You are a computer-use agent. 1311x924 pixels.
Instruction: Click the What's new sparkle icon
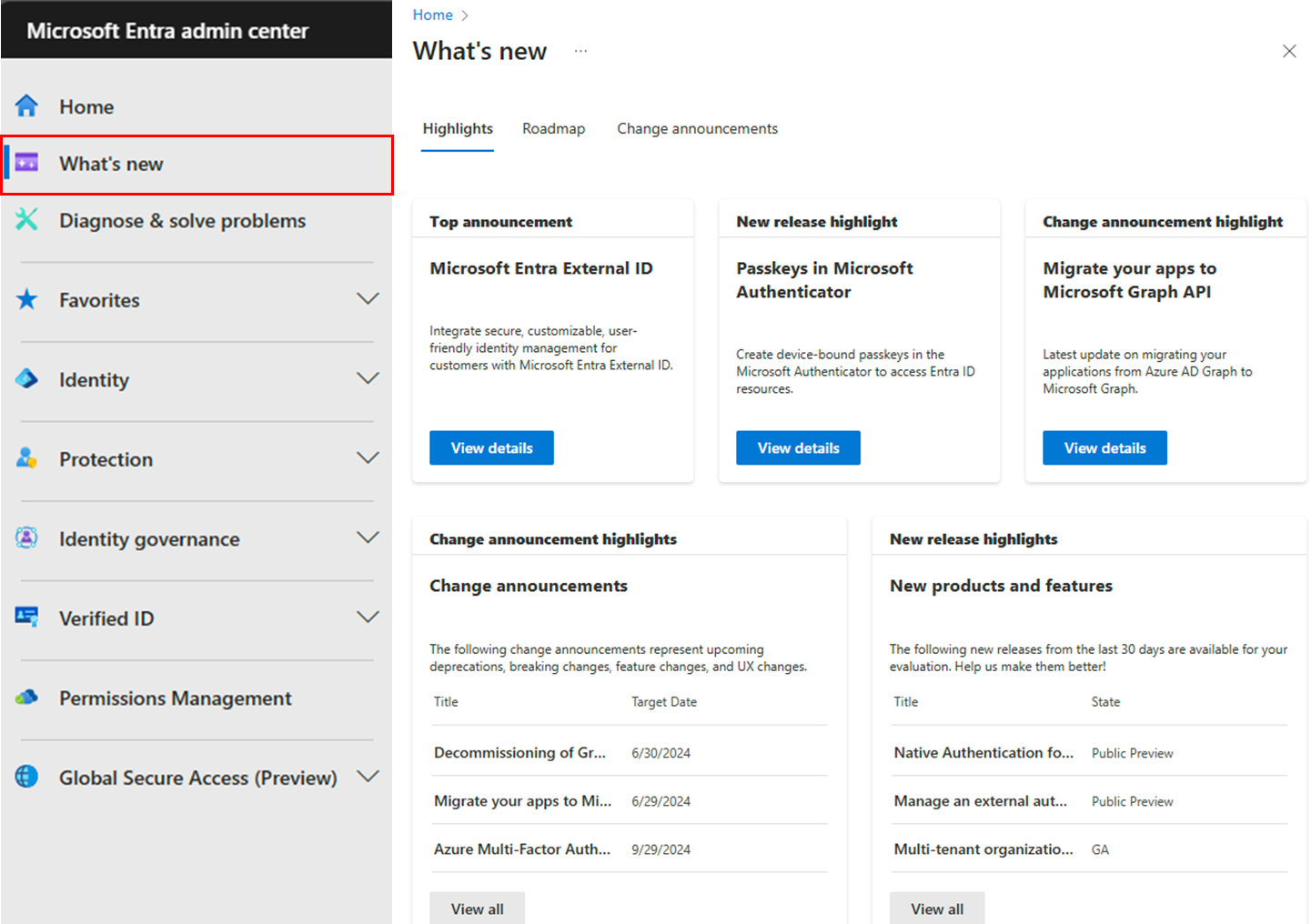click(26, 163)
